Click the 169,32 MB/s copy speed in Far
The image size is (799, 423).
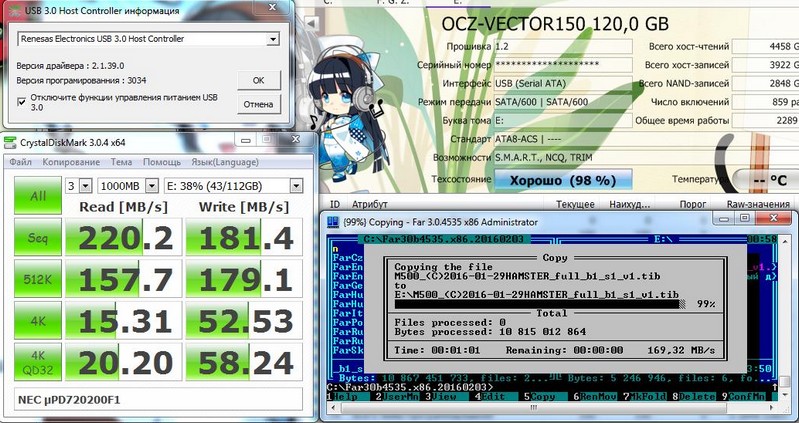click(x=681, y=351)
